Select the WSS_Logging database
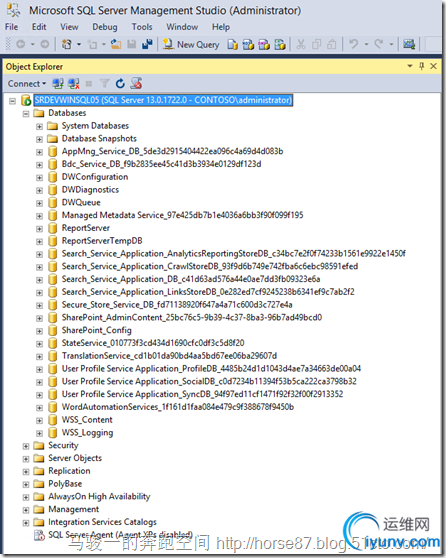This screenshot has height=558, width=446. click(87, 433)
